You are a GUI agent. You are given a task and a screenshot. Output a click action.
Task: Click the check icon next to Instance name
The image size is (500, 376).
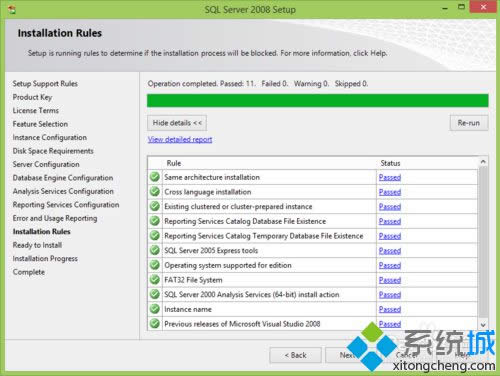point(155,309)
